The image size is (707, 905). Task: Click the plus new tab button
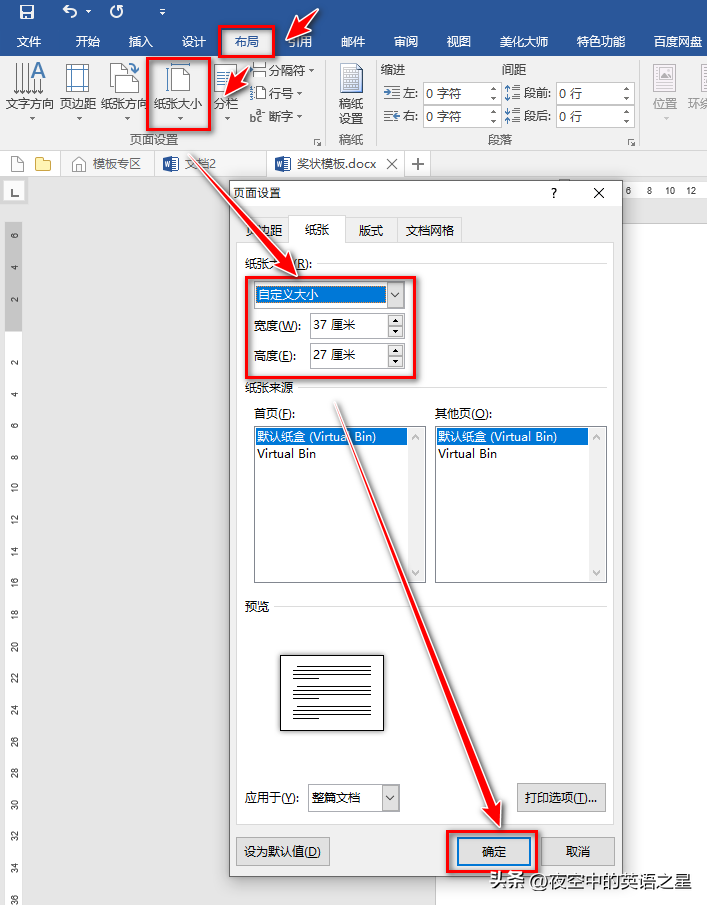[418, 164]
